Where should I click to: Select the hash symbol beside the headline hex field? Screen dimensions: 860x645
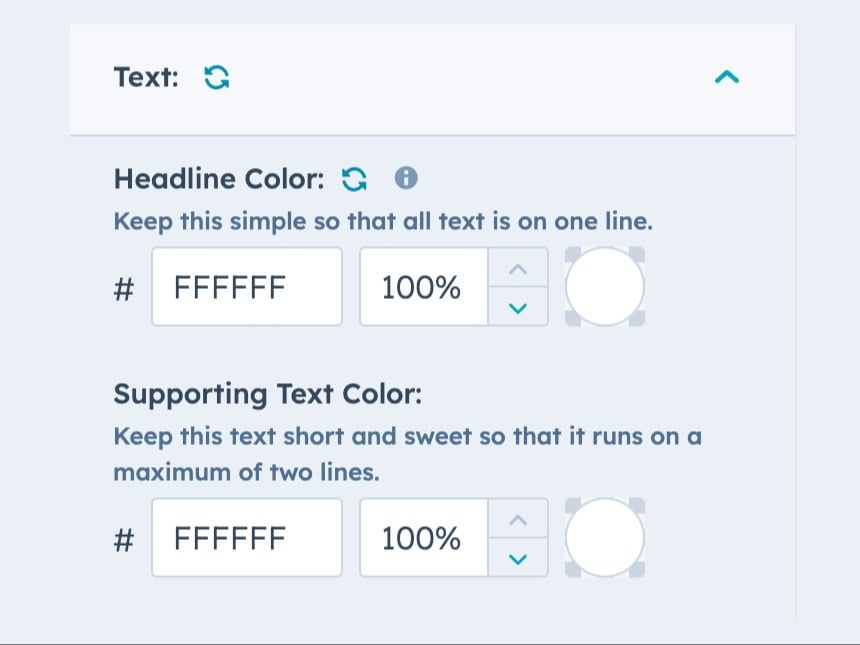123,287
